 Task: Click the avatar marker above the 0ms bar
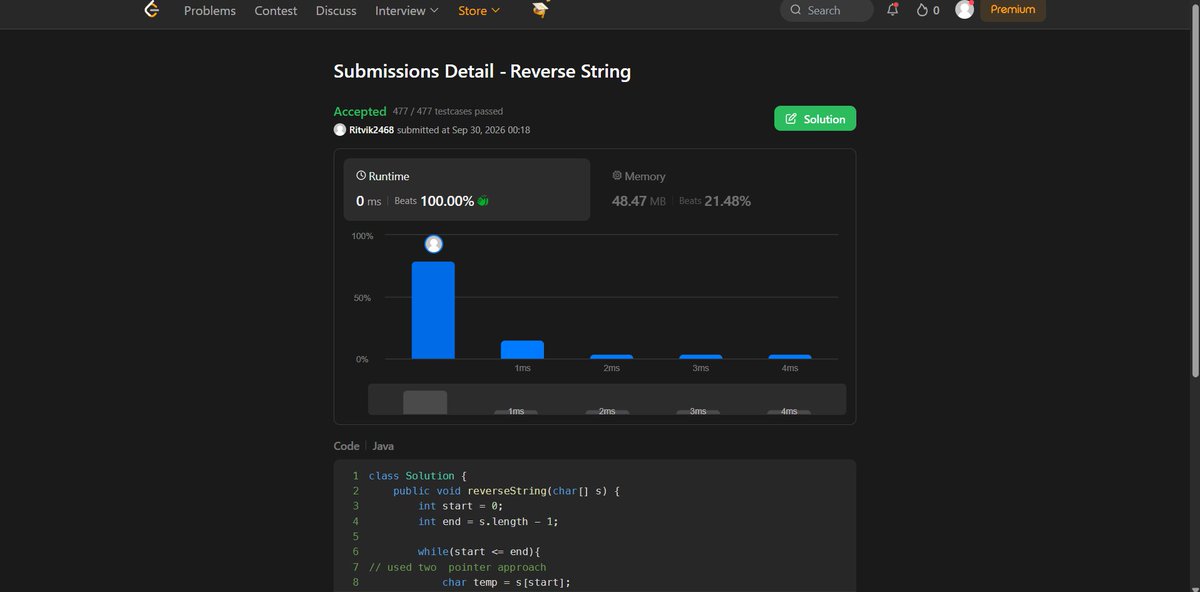point(433,244)
